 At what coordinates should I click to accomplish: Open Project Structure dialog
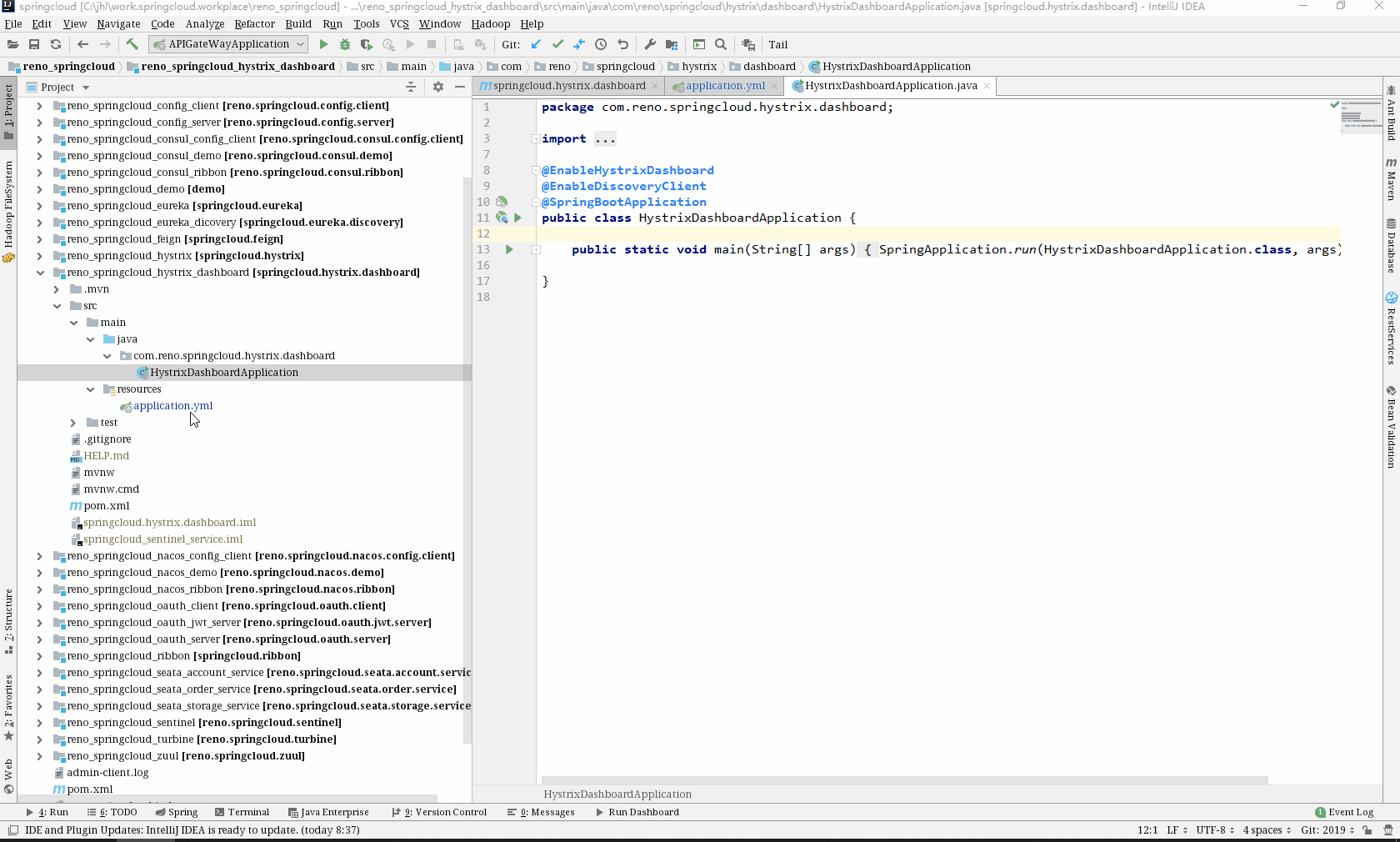[x=672, y=44]
